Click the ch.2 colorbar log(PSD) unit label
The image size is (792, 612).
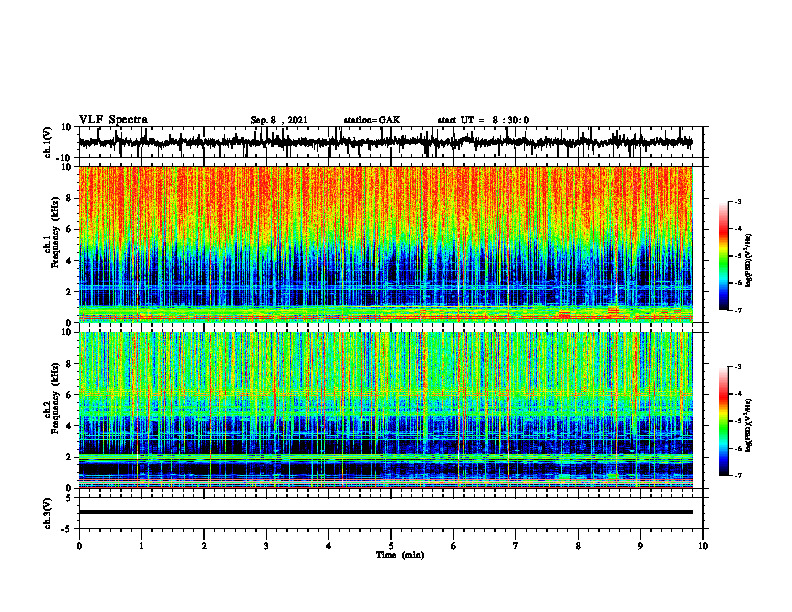748,426
